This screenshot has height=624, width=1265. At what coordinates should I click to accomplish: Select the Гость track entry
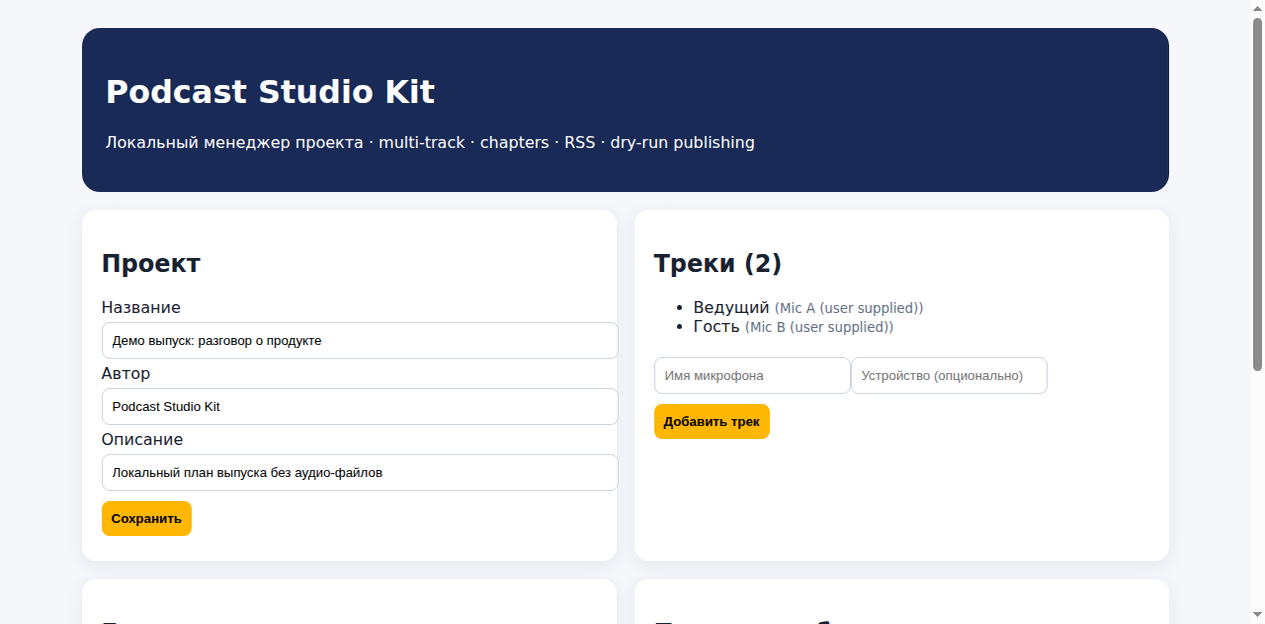click(x=793, y=327)
